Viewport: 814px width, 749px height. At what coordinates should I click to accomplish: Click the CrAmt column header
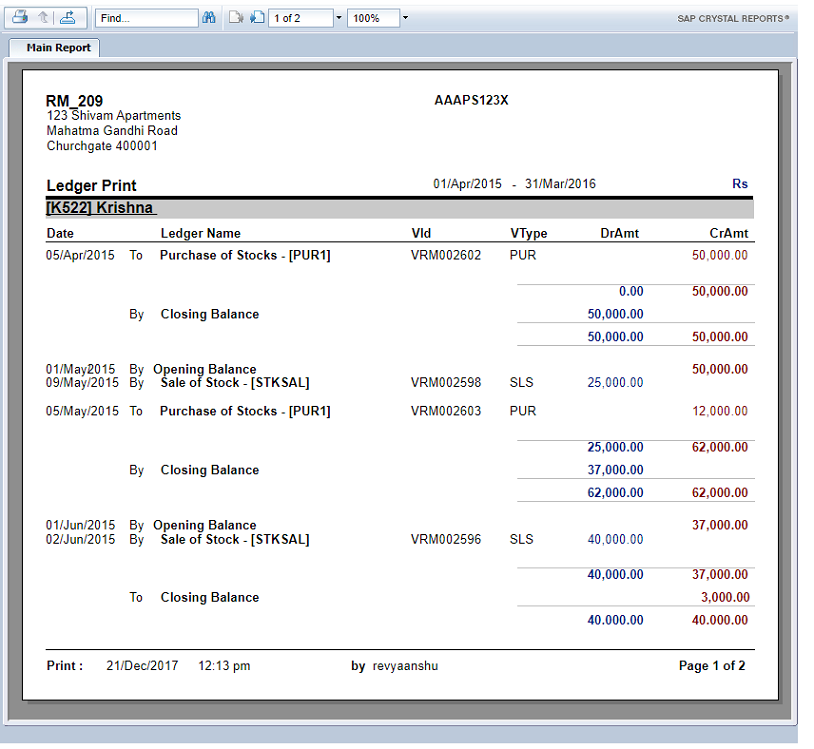(729, 233)
